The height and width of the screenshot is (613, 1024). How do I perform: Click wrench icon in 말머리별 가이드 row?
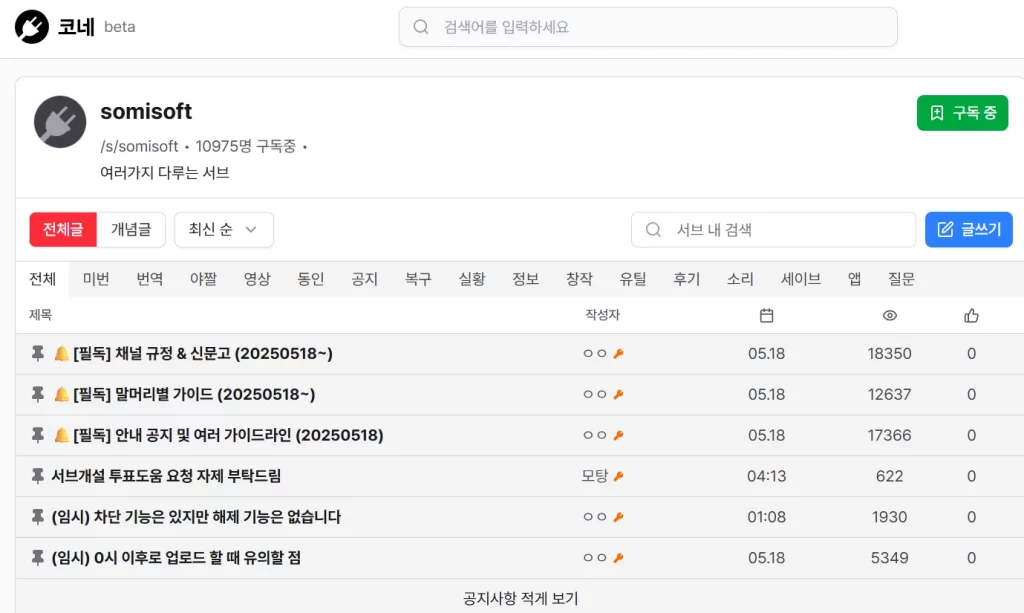coord(618,394)
